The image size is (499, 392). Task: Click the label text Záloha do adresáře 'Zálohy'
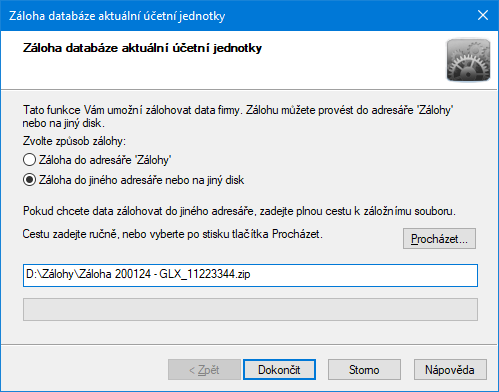coord(105,160)
